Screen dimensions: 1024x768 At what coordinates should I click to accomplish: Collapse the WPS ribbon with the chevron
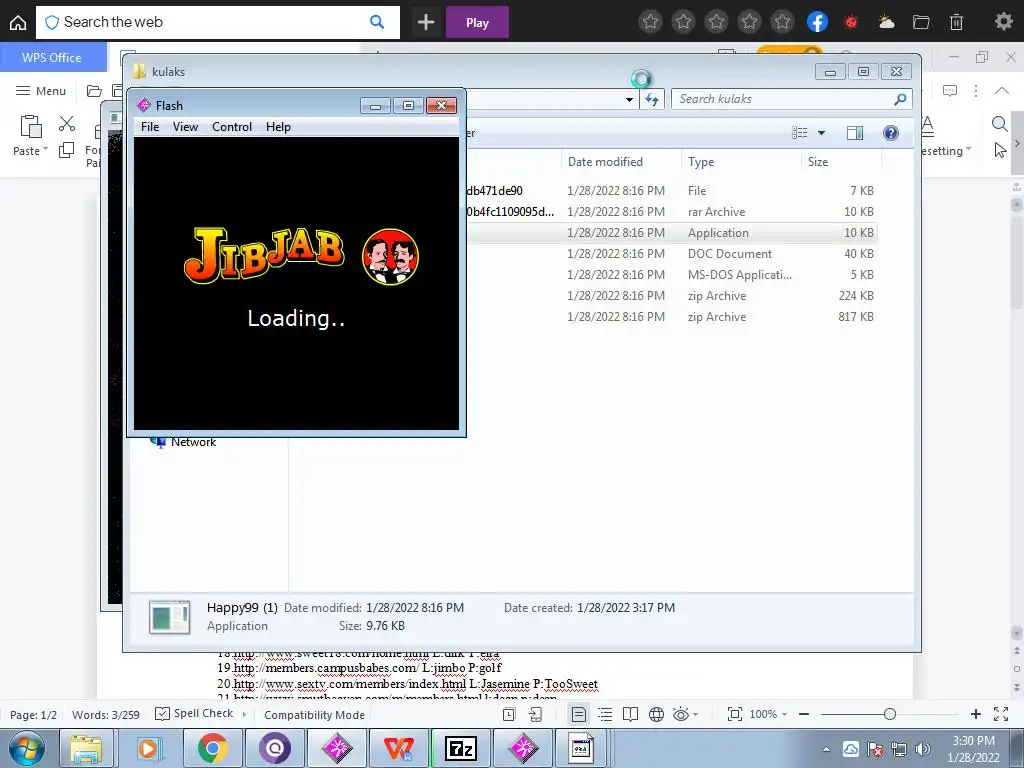click(x=1001, y=91)
